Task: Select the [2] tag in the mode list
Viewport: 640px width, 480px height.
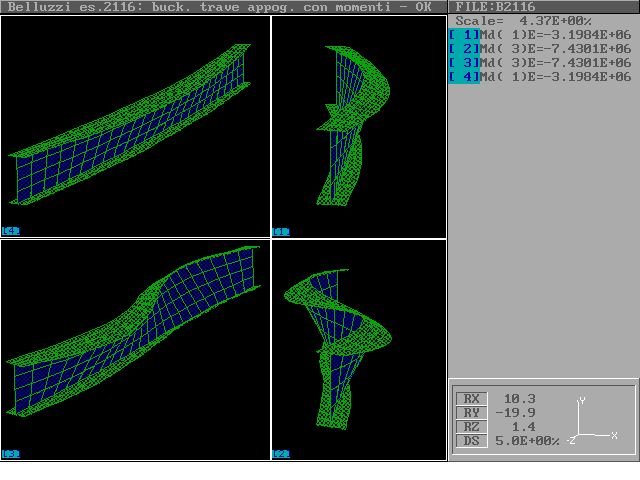Action: tap(464, 49)
